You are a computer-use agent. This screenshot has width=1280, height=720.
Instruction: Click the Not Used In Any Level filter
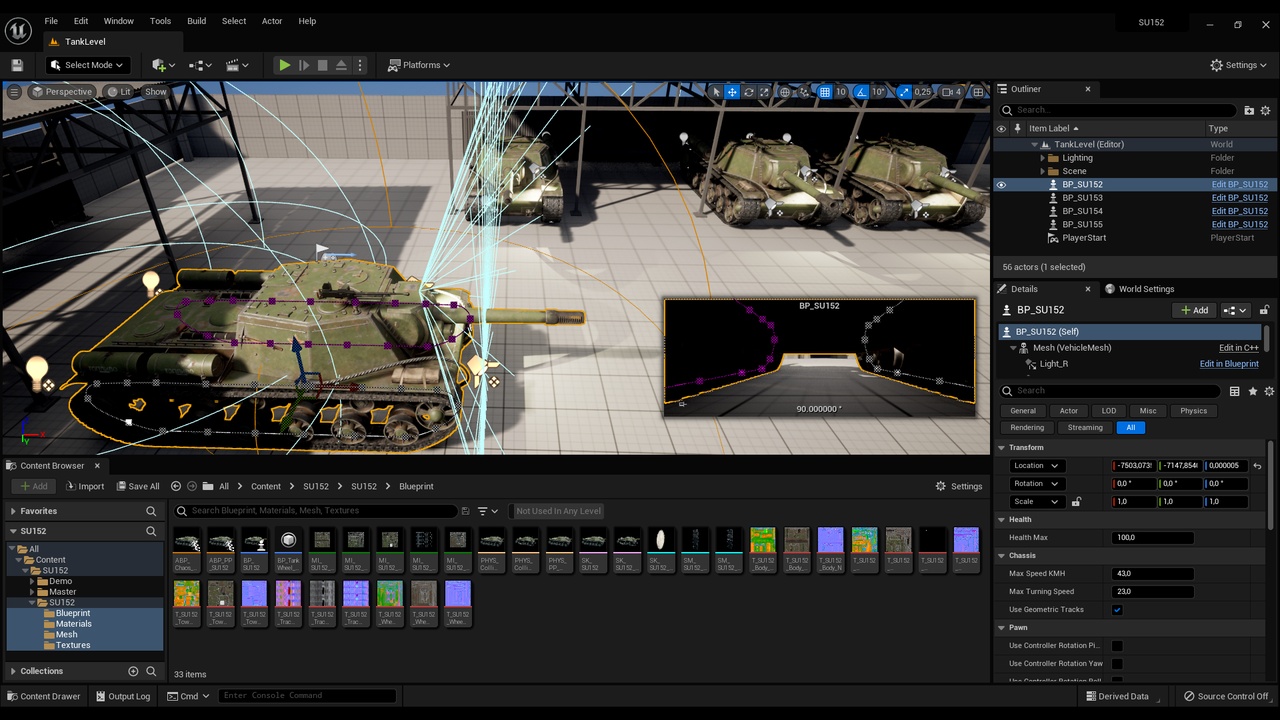(558, 511)
